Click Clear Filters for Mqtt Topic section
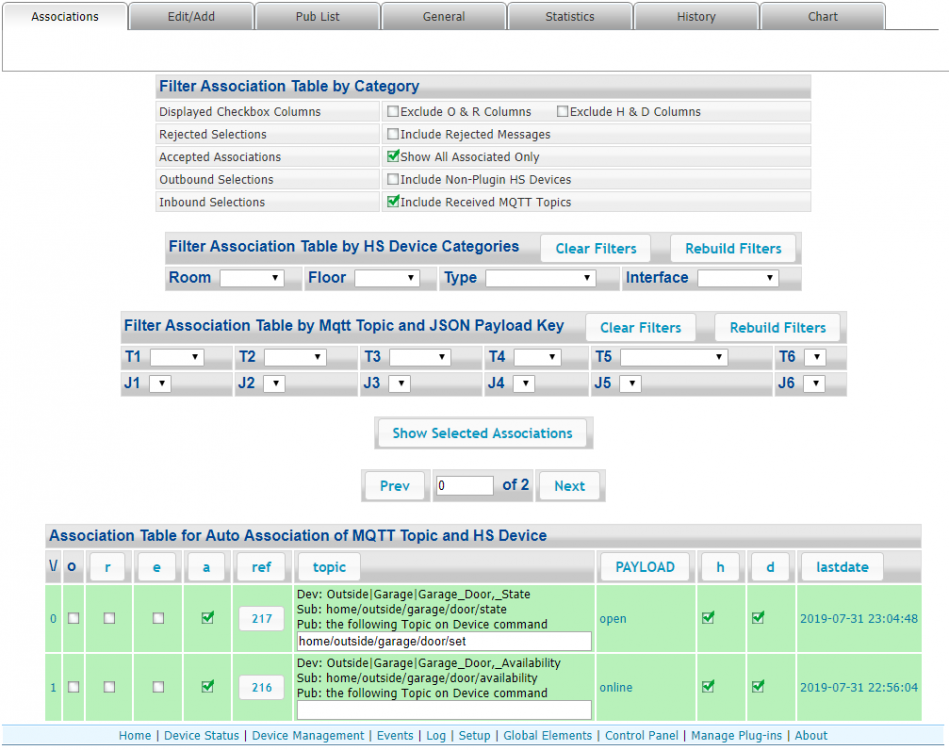This screenshot has height=750, width=949. click(x=640, y=328)
